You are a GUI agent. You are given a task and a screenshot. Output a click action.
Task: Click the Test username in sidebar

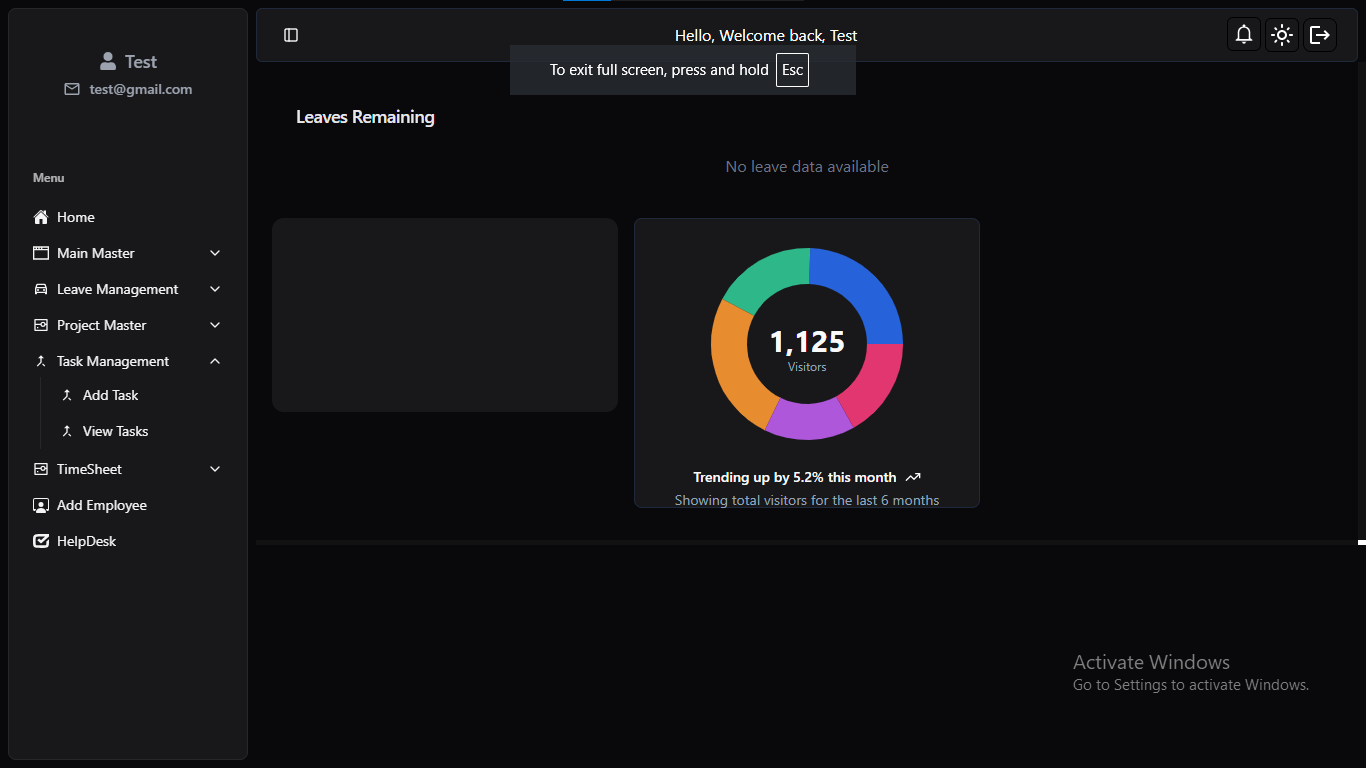point(141,61)
